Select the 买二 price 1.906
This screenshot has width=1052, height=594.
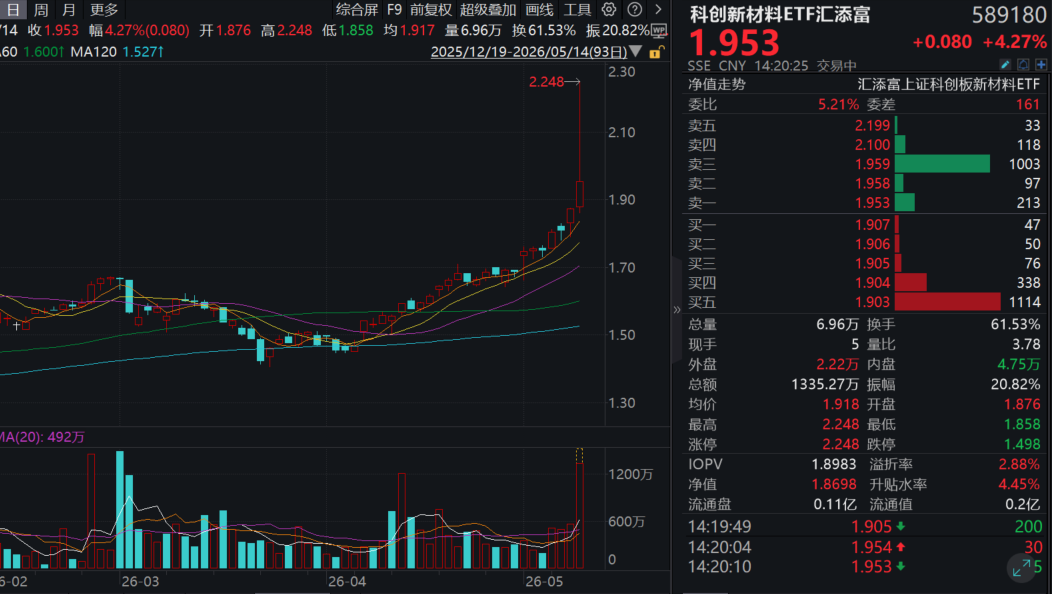click(x=872, y=244)
